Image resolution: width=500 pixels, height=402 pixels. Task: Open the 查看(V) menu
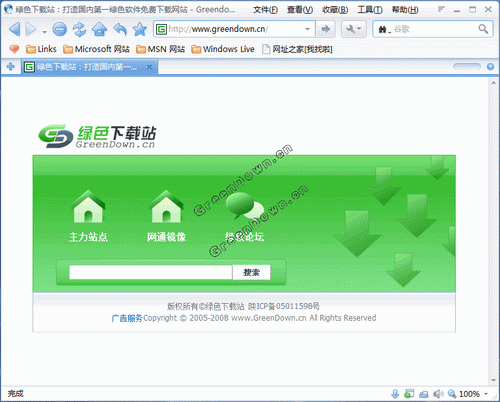(x=300, y=10)
